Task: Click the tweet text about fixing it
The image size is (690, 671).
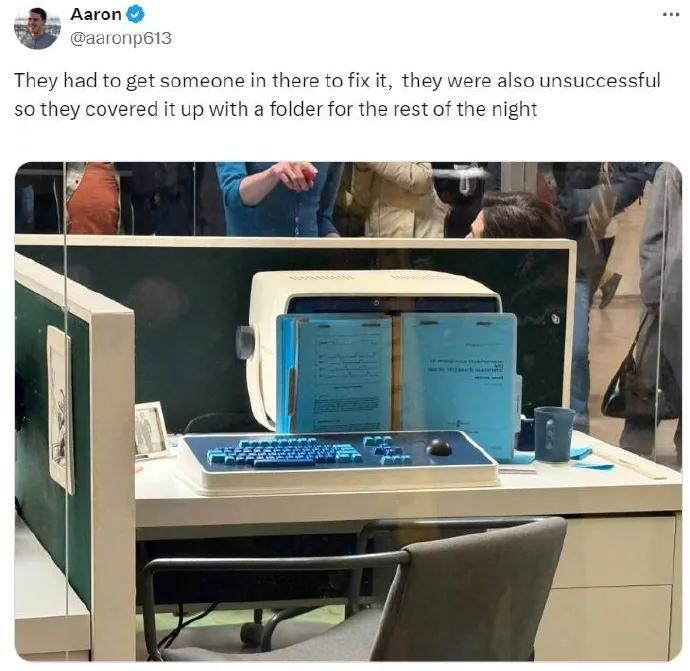Action: click(x=337, y=95)
